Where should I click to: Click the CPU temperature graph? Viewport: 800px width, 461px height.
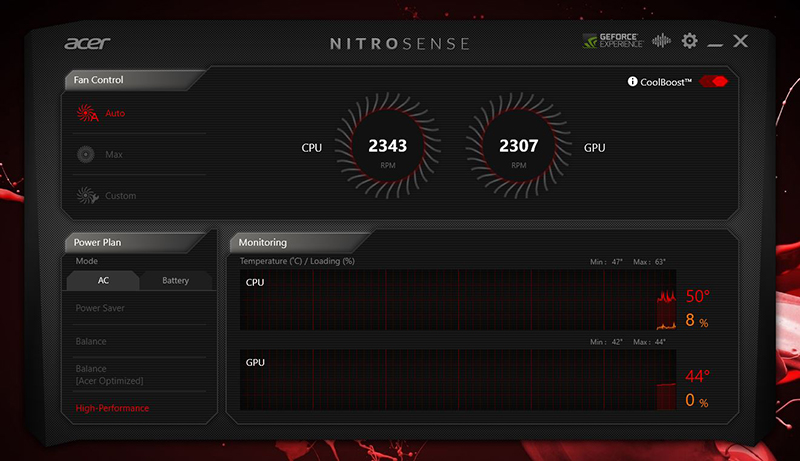[x=458, y=300]
